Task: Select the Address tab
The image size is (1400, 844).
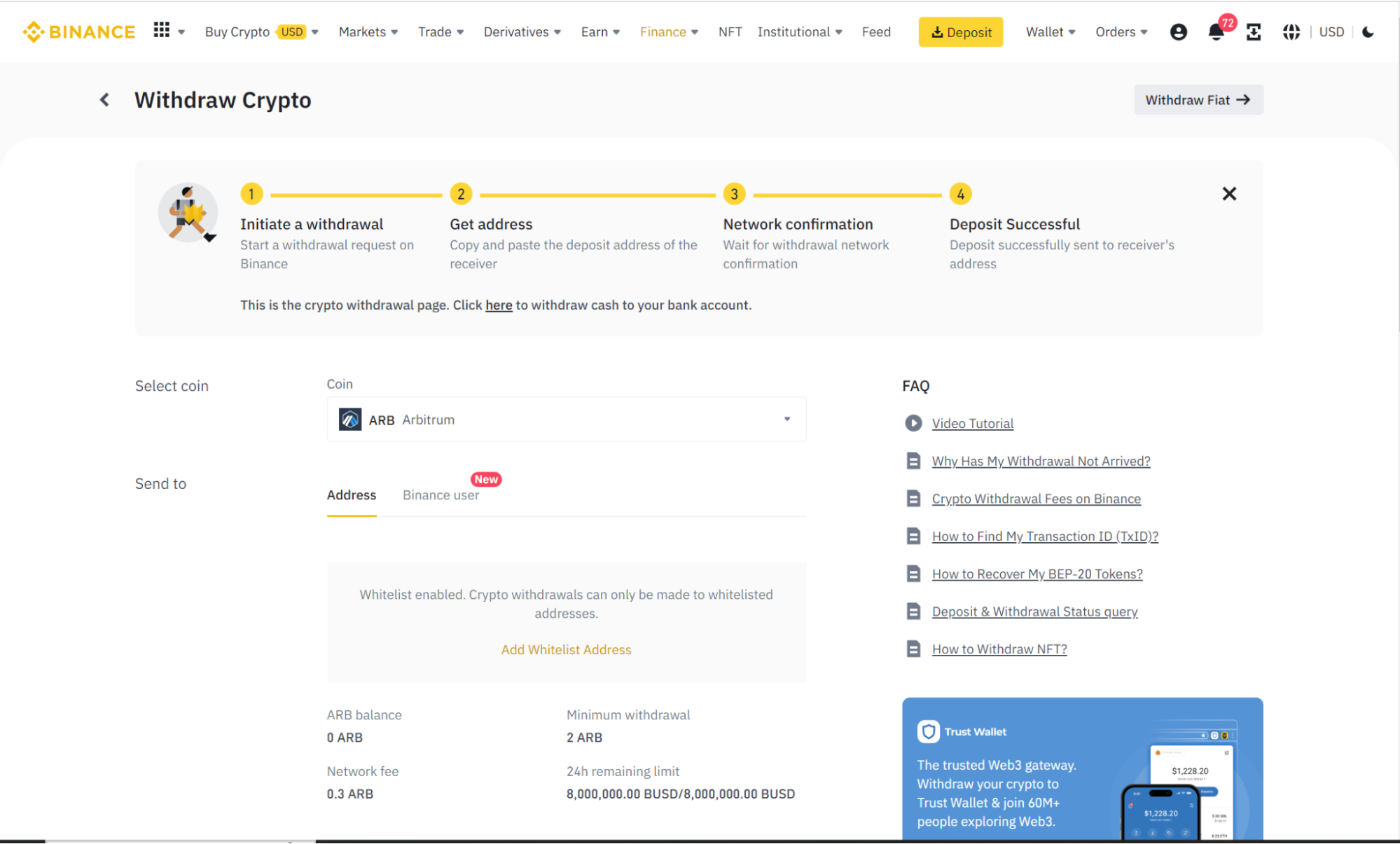Action: point(352,495)
